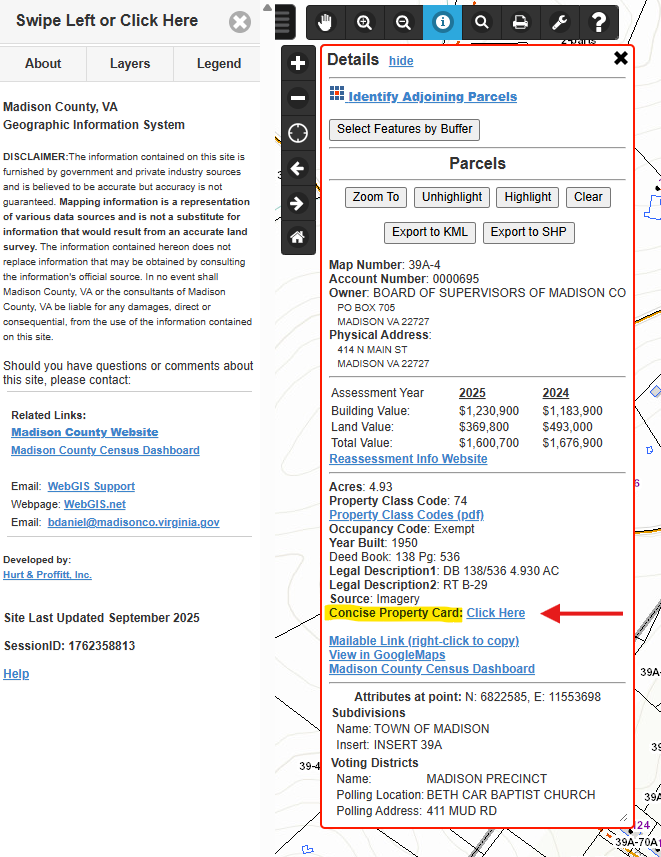Select the Identify info tool
Image resolution: width=661 pixels, height=857 pixels.
442,22
